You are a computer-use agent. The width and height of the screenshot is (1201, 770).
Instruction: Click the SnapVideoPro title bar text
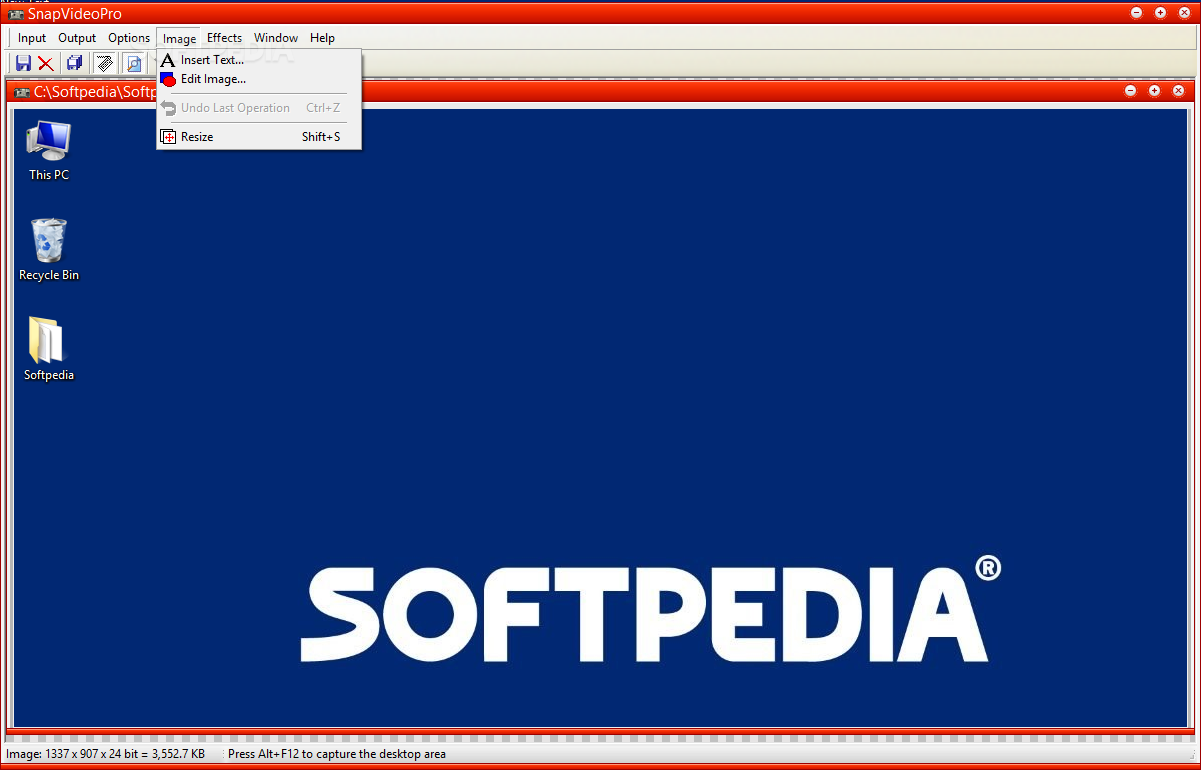(x=75, y=14)
